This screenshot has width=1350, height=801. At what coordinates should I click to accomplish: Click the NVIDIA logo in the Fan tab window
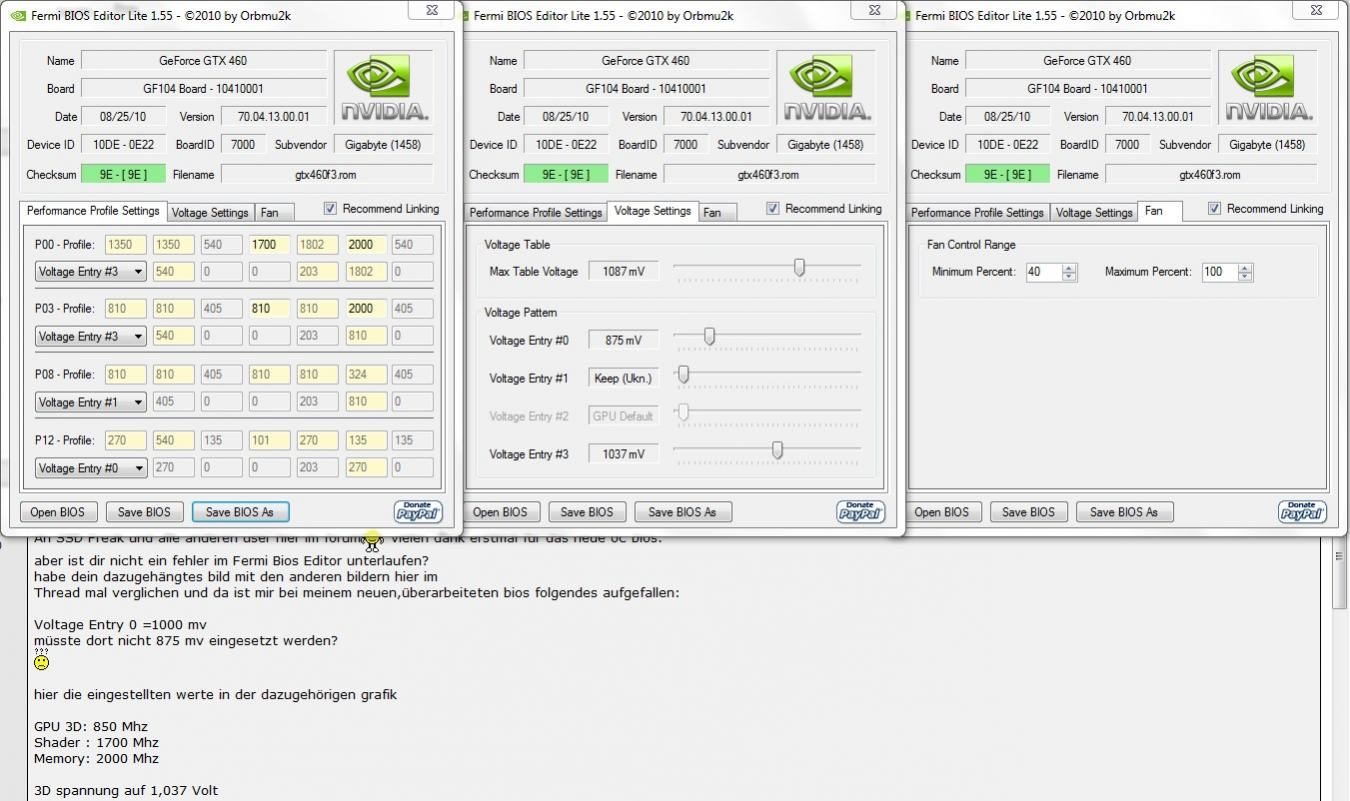click(x=1268, y=88)
